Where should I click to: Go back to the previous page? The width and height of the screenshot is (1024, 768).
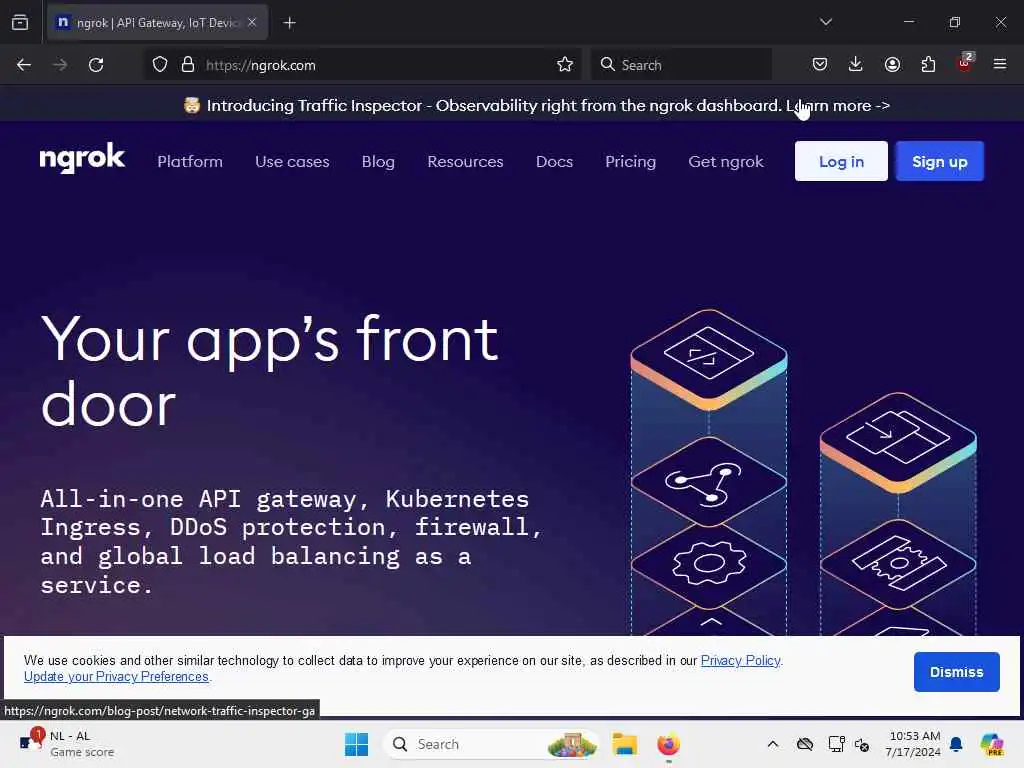click(x=24, y=65)
